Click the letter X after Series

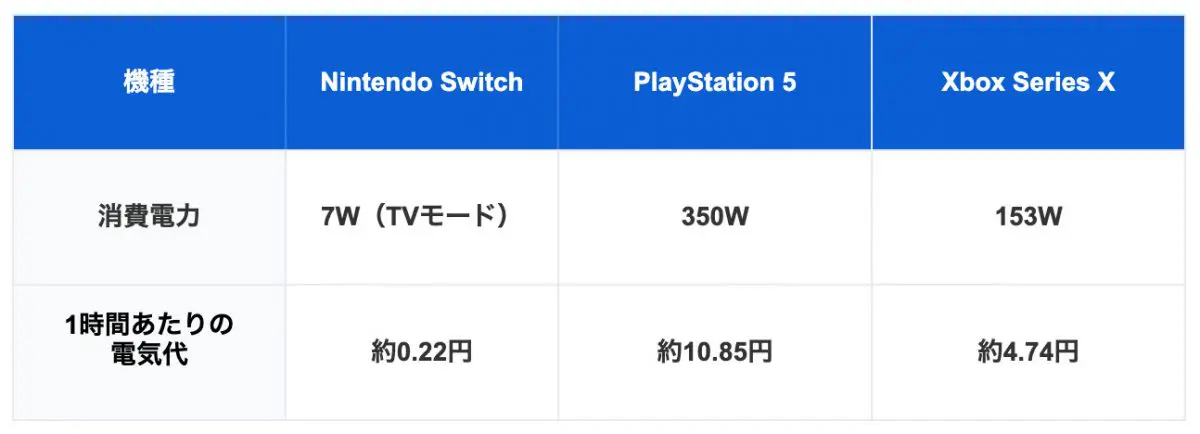point(1105,82)
